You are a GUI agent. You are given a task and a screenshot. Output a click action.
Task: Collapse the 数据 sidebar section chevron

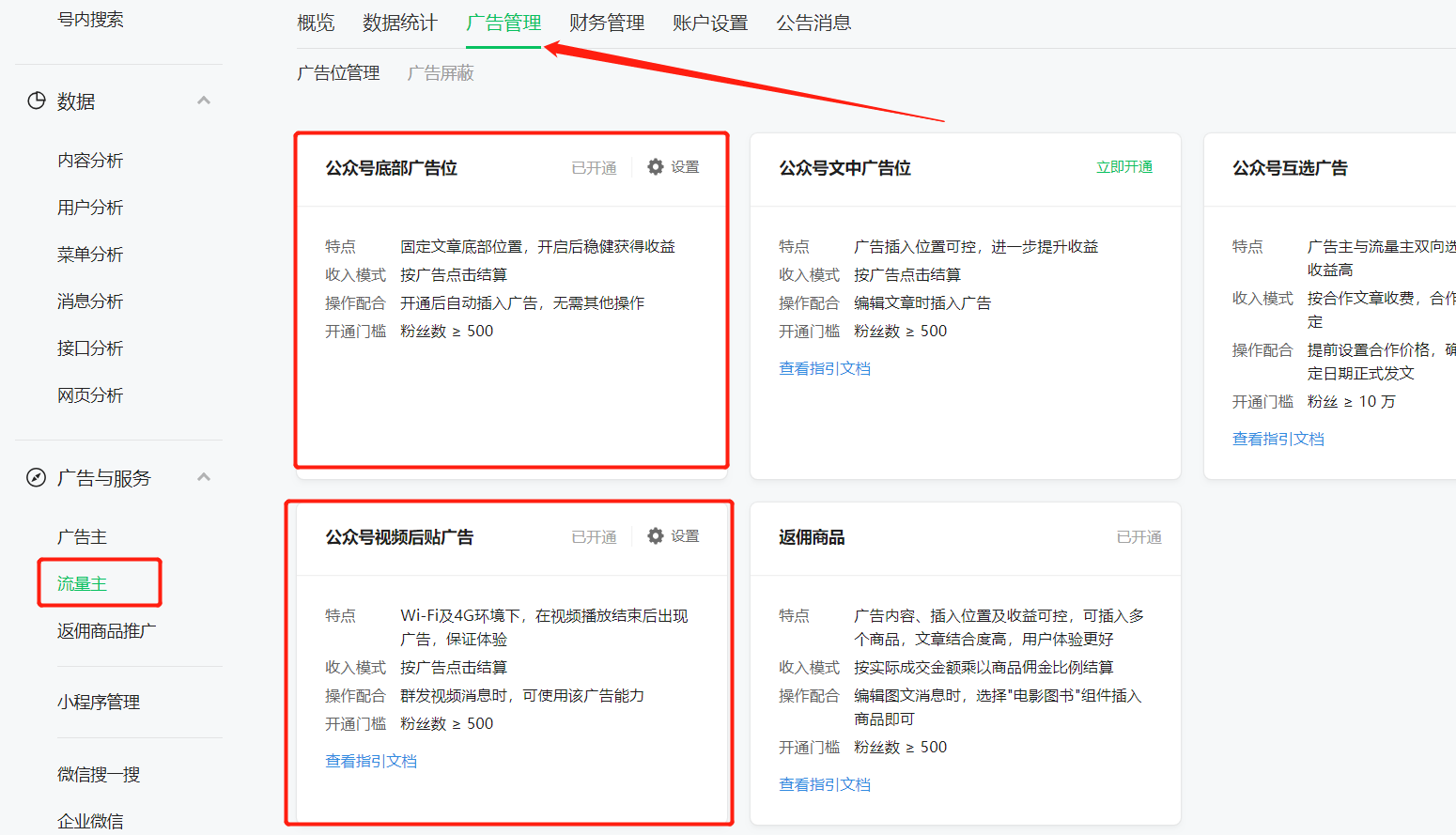click(204, 101)
